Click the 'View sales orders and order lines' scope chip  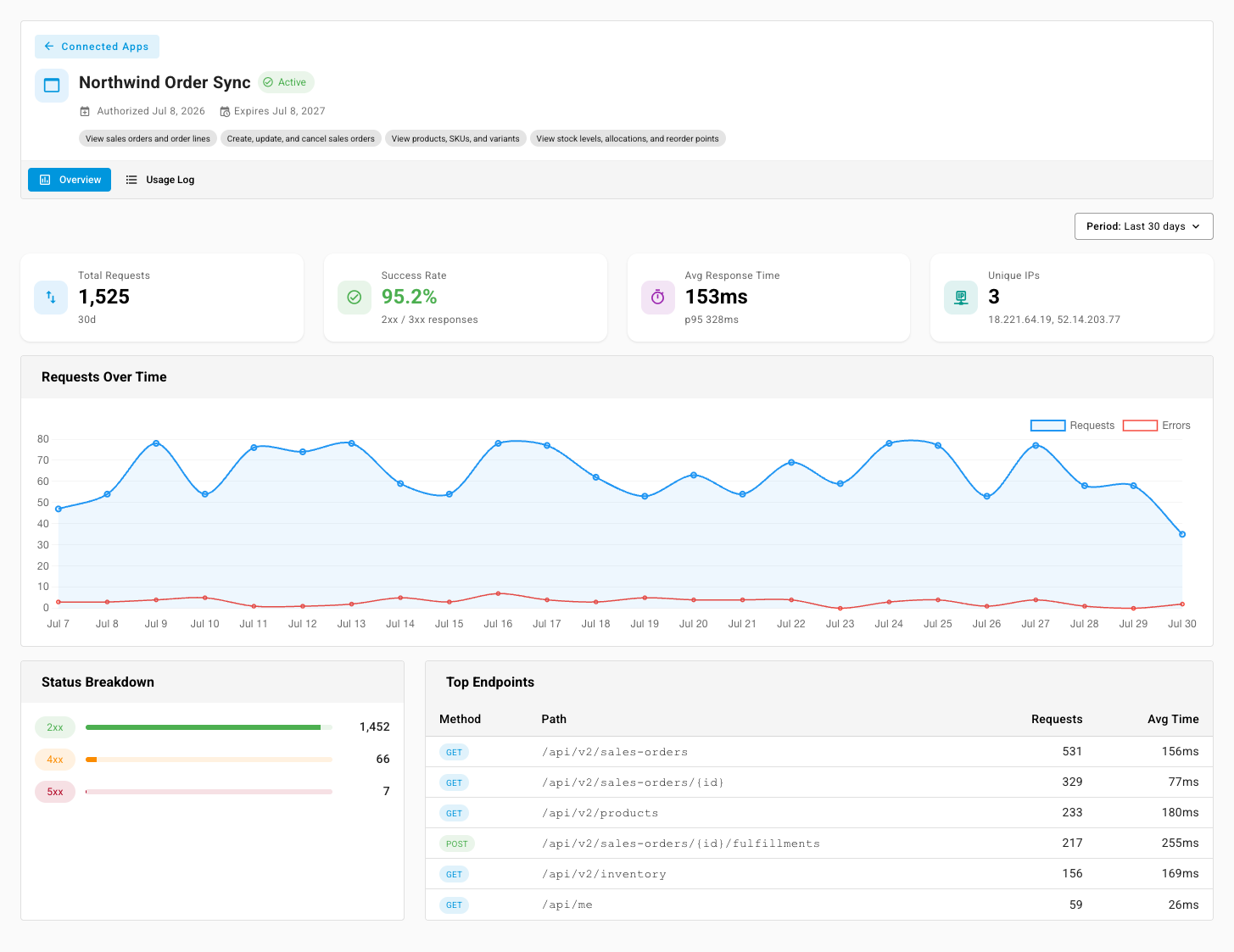(148, 139)
